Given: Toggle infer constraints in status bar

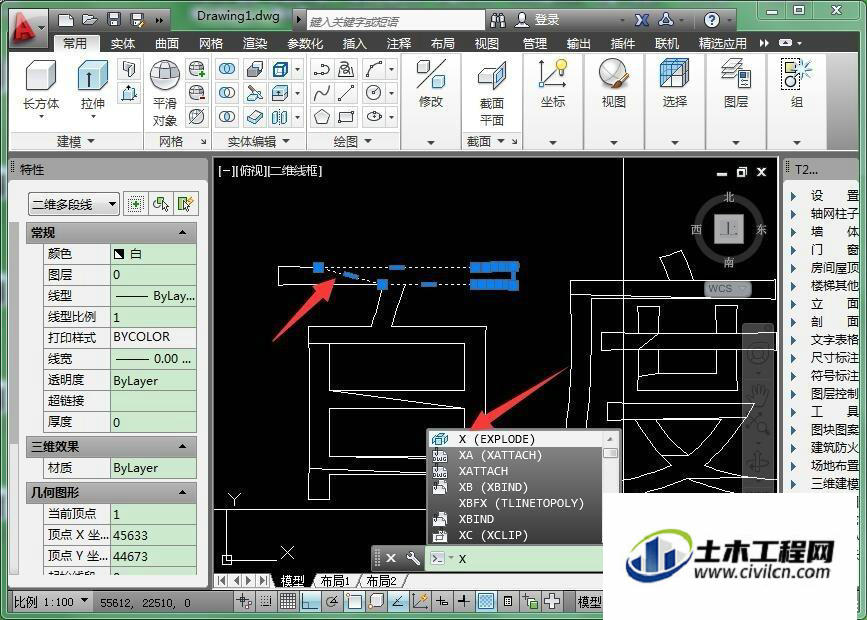Looking at the screenshot, I should (x=244, y=601).
